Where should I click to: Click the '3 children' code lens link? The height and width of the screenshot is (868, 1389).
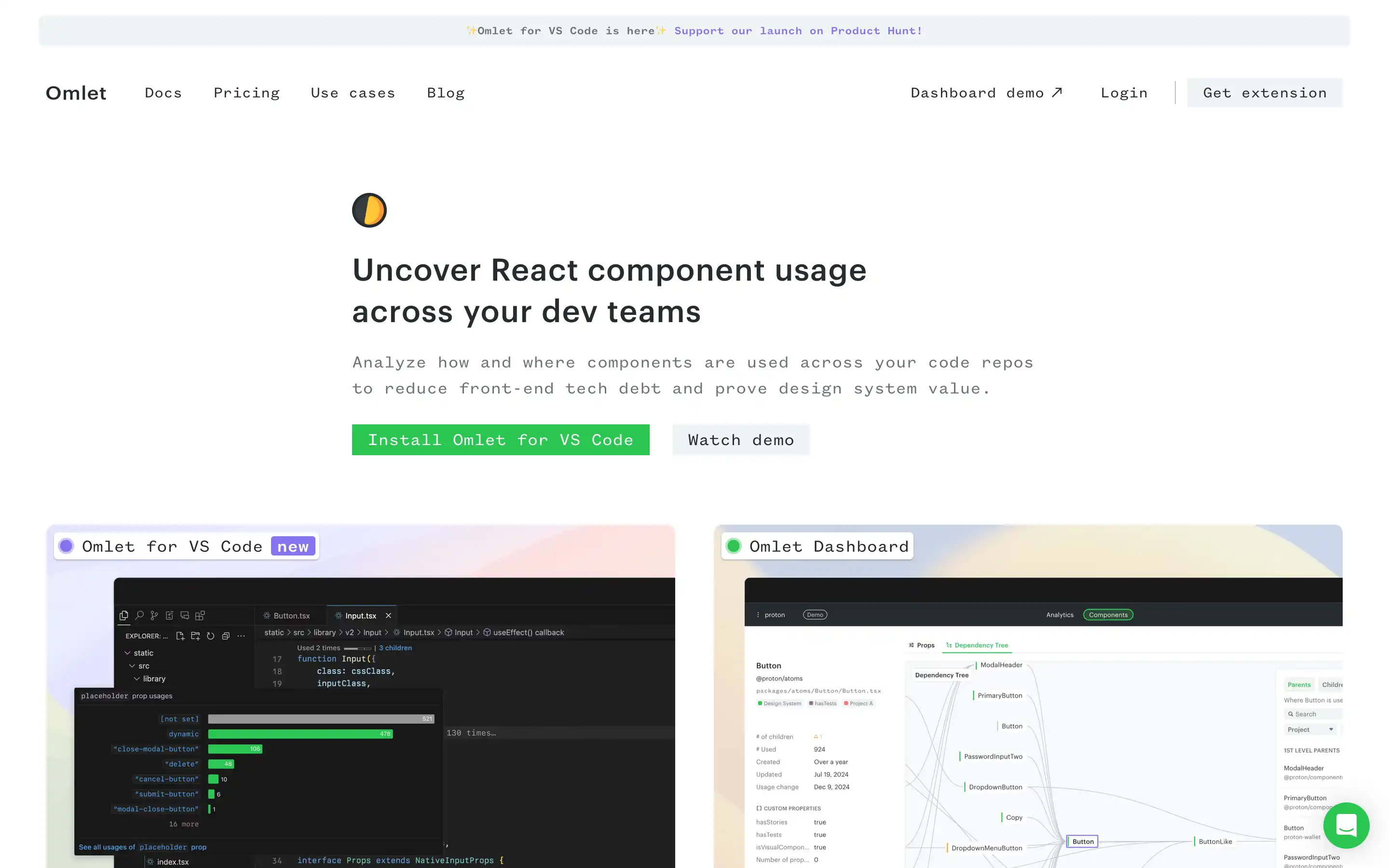coord(395,648)
